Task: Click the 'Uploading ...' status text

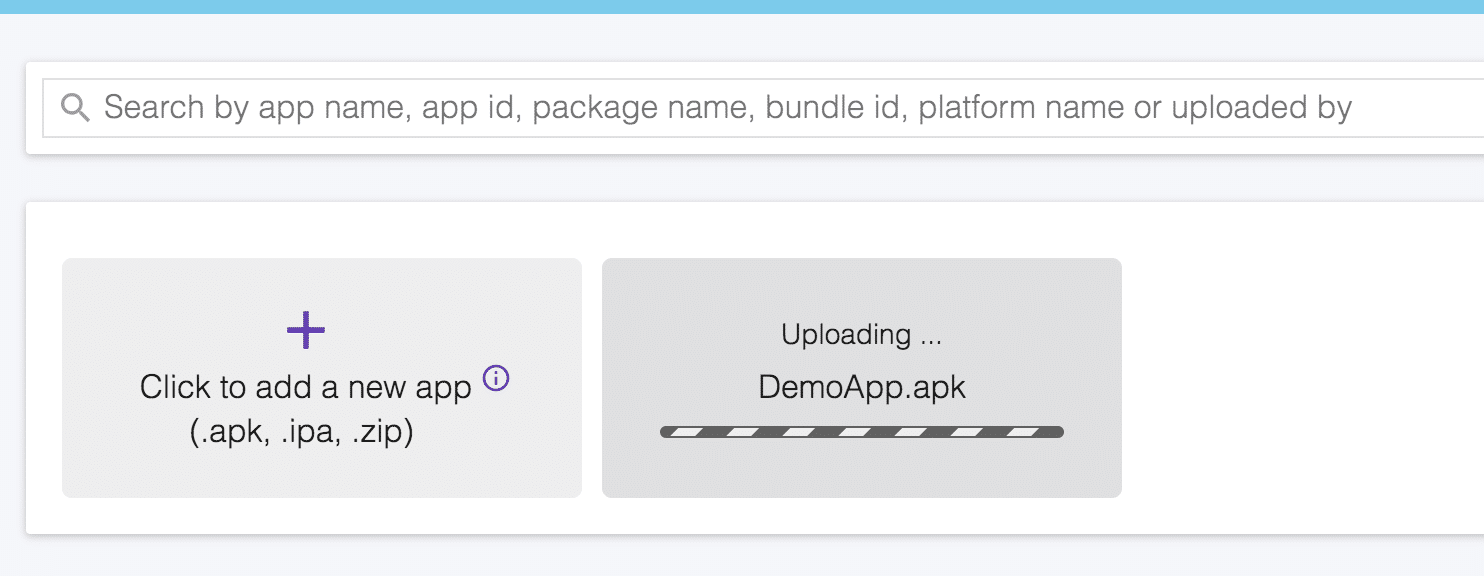Action: [x=862, y=335]
